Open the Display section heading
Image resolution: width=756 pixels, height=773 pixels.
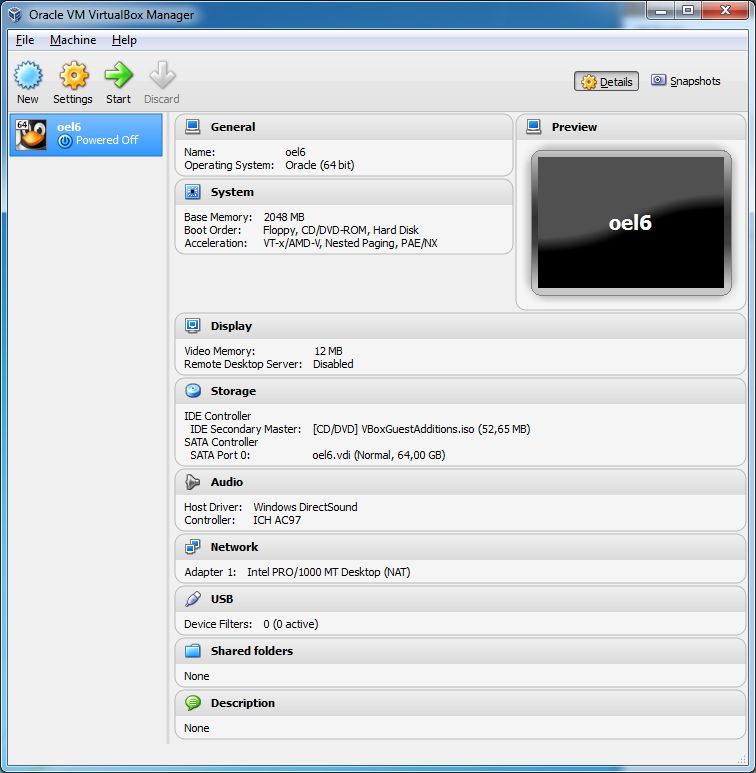click(x=231, y=326)
